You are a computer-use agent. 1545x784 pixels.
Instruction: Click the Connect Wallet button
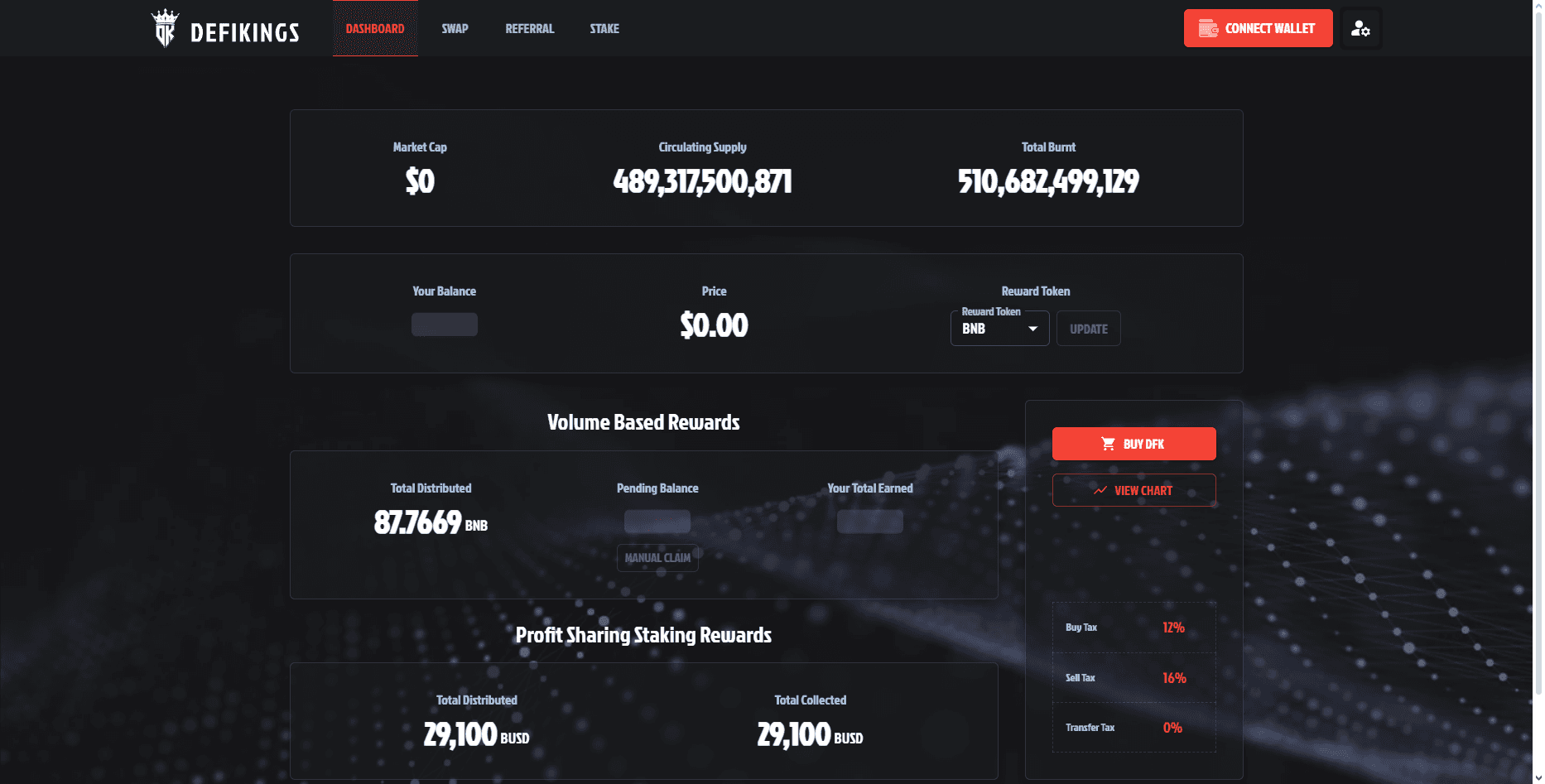(x=1258, y=28)
